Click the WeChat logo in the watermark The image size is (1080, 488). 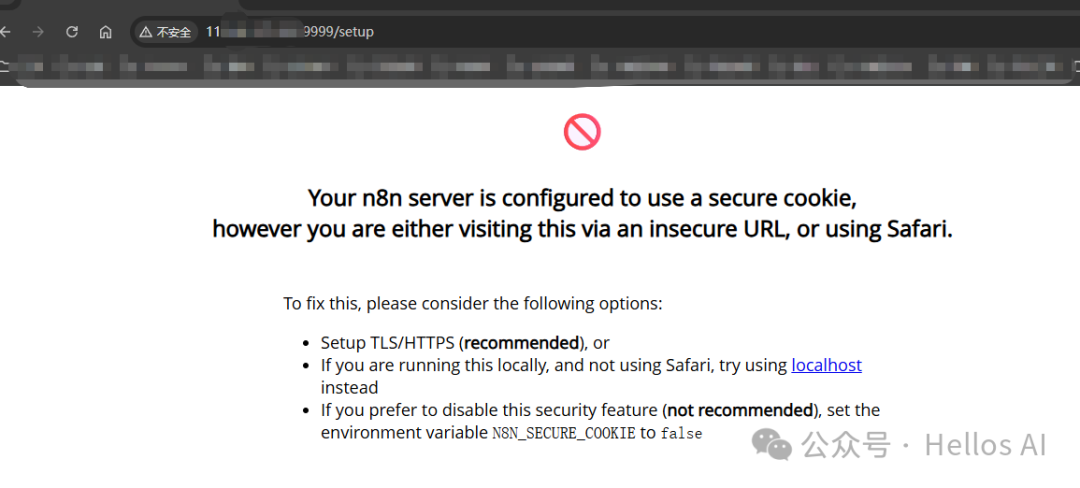pos(773,444)
